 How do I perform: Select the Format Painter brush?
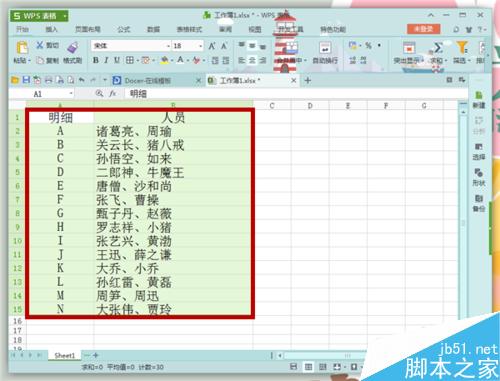73,47
